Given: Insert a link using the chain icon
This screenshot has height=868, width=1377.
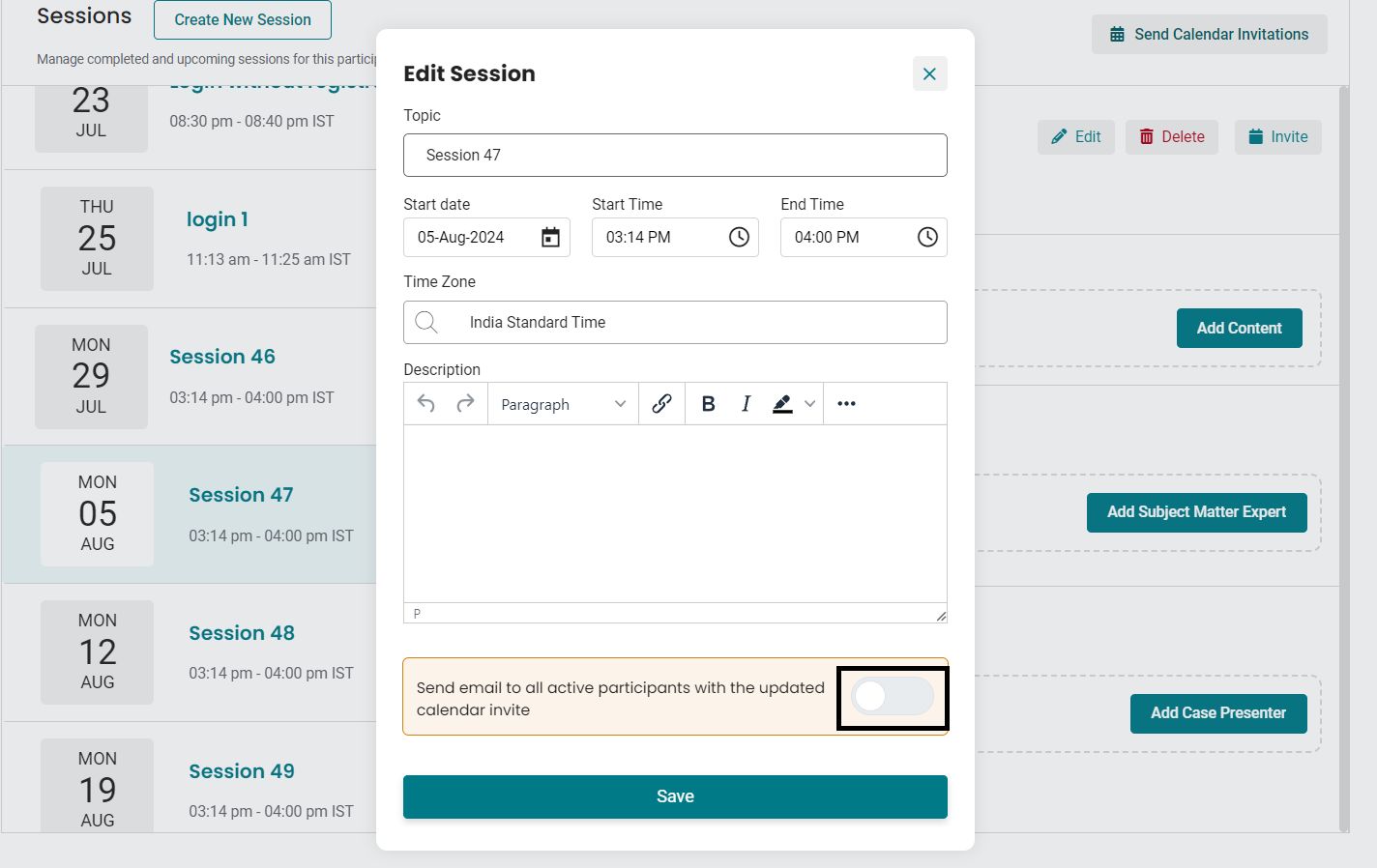Looking at the screenshot, I should pyautogui.click(x=661, y=404).
